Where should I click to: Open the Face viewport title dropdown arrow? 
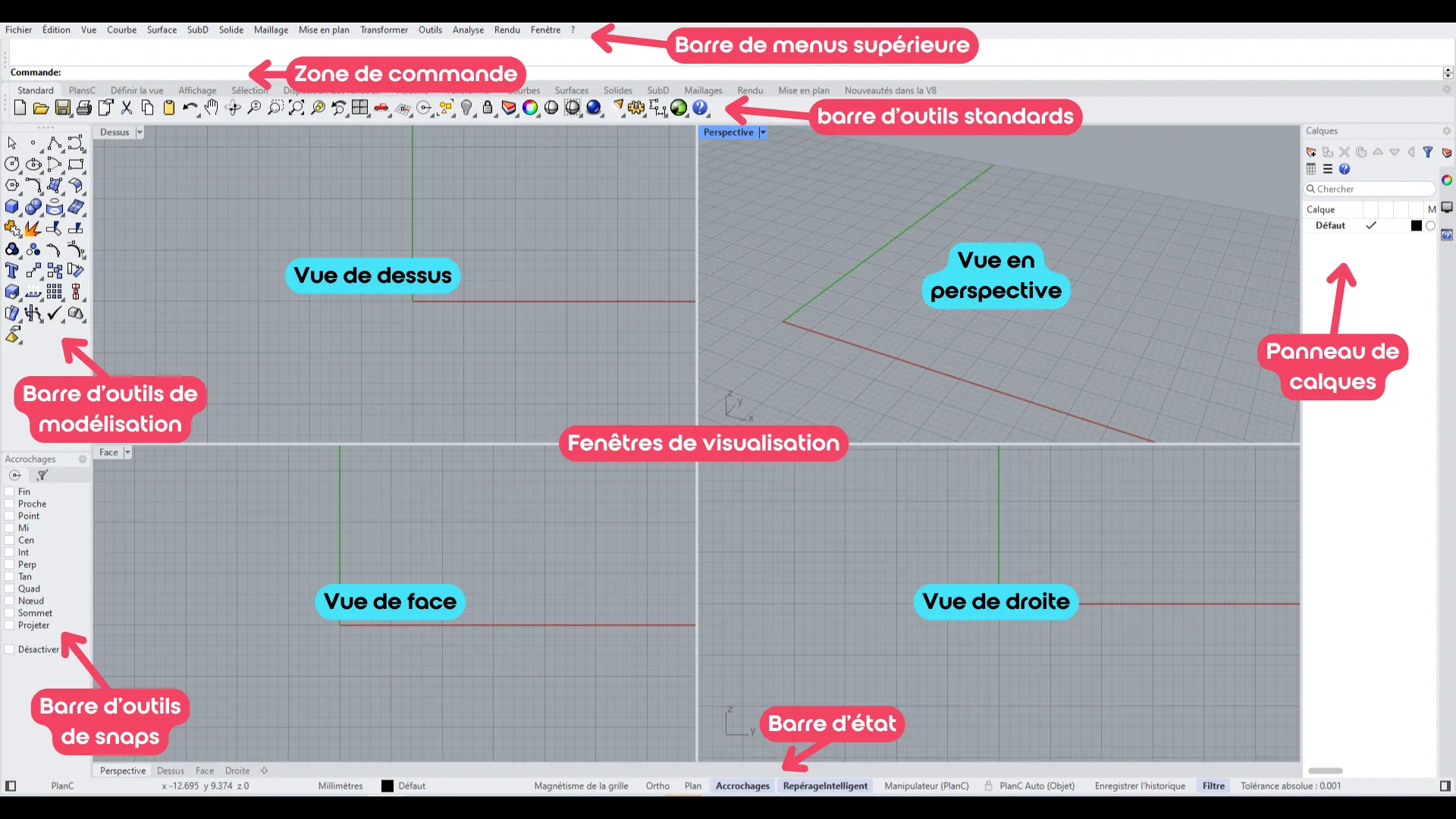click(127, 452)
